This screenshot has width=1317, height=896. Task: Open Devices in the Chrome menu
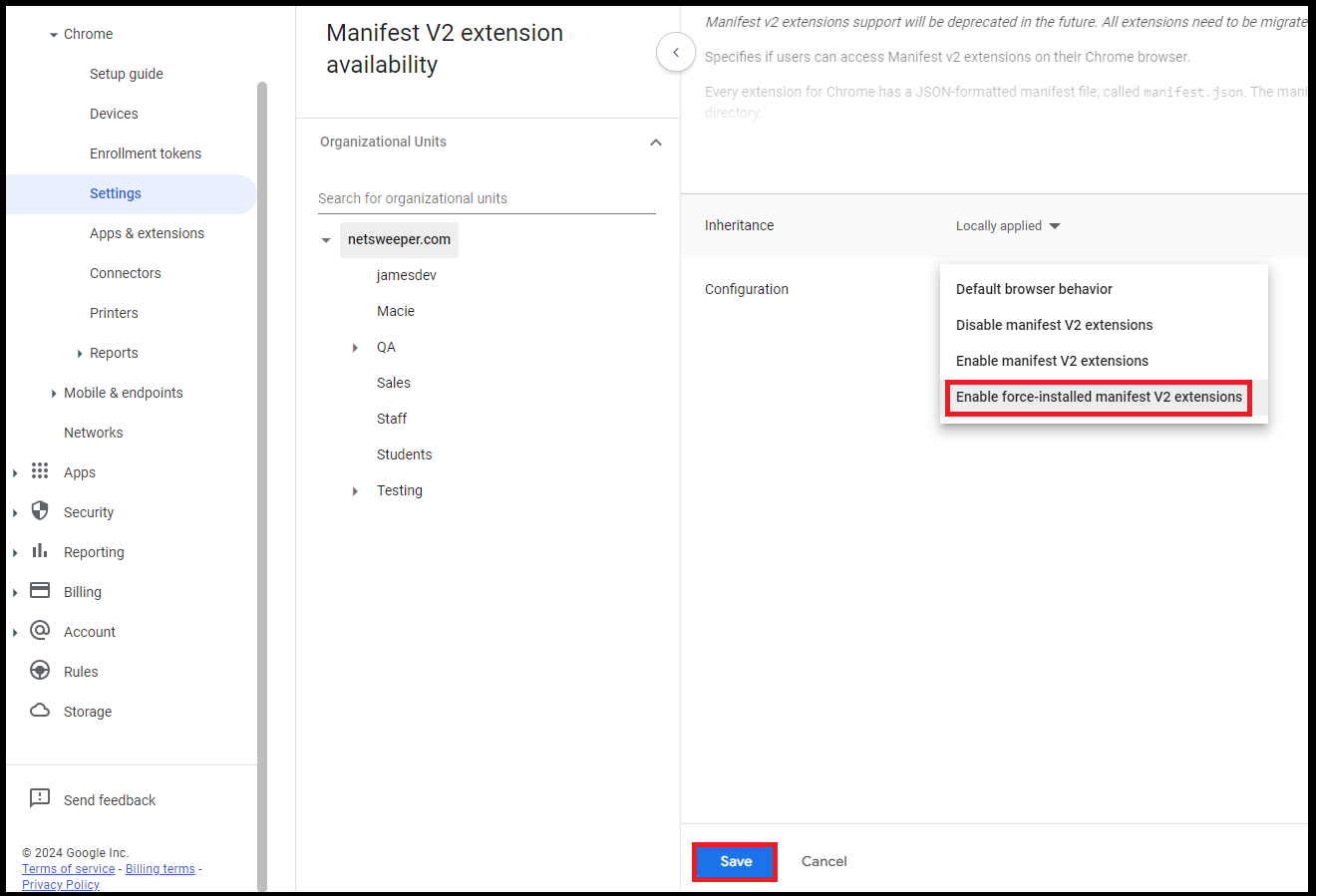(114, 114)
